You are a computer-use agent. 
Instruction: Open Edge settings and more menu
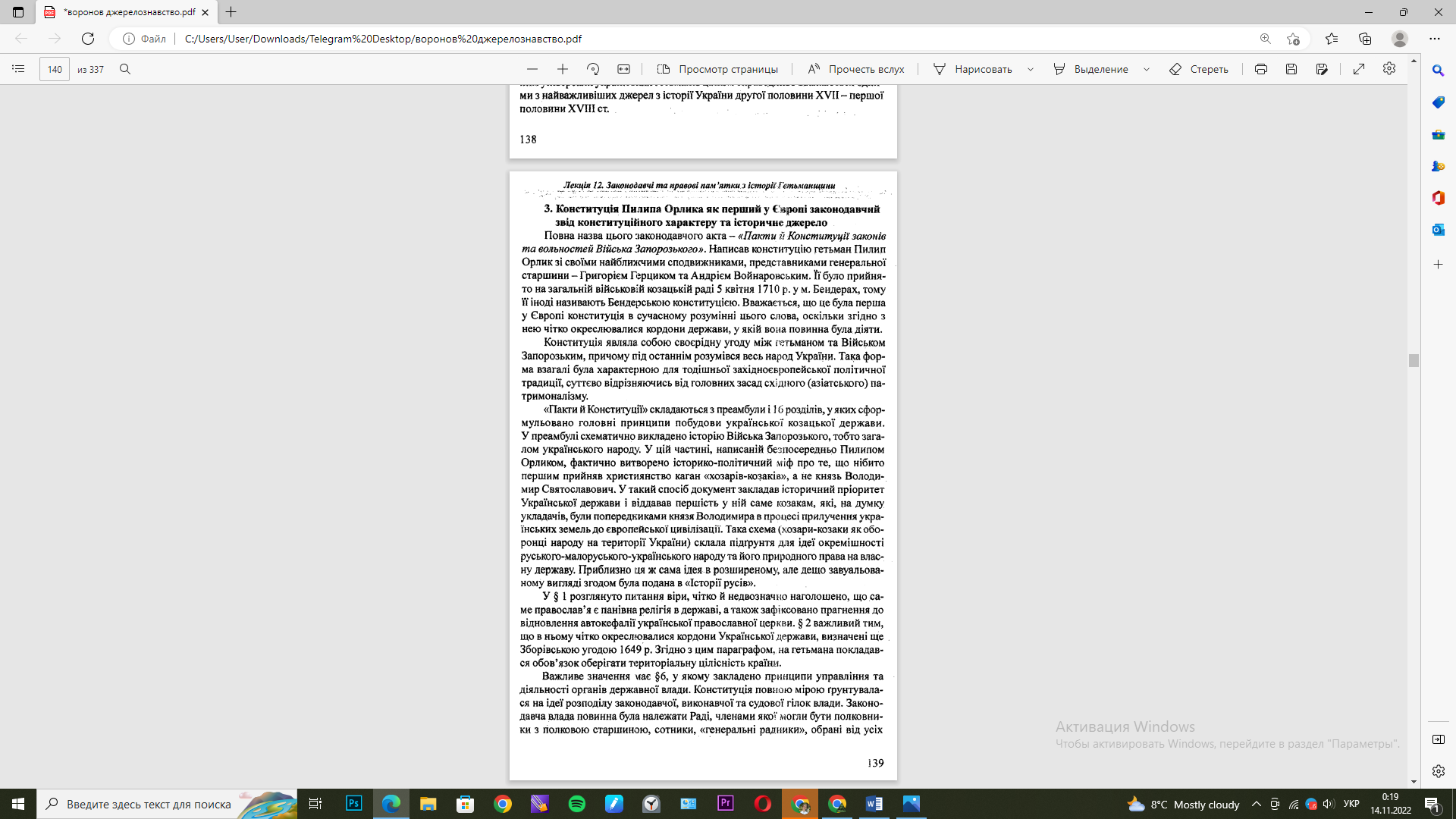(1435, 39)
